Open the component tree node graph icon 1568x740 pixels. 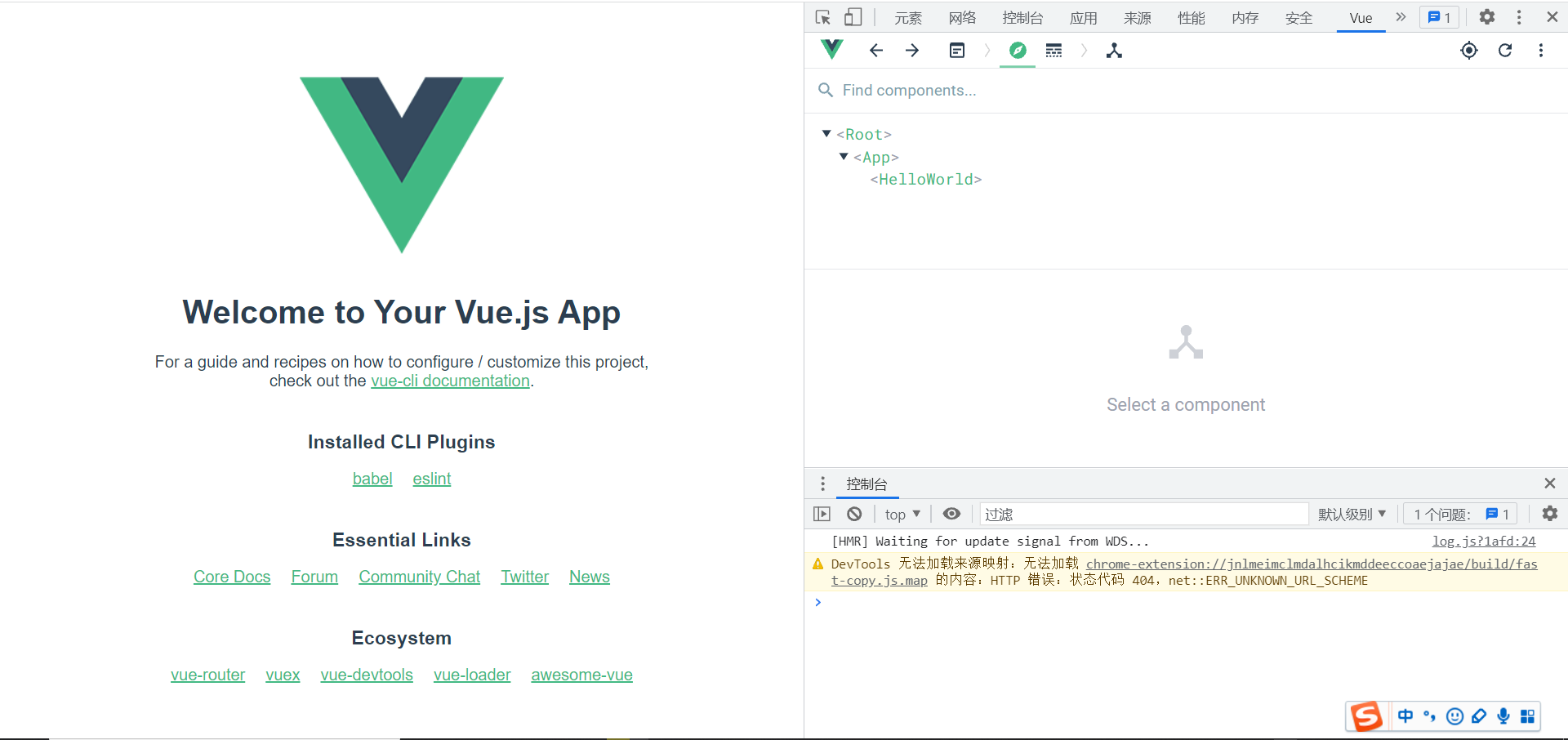(1114, 50)
